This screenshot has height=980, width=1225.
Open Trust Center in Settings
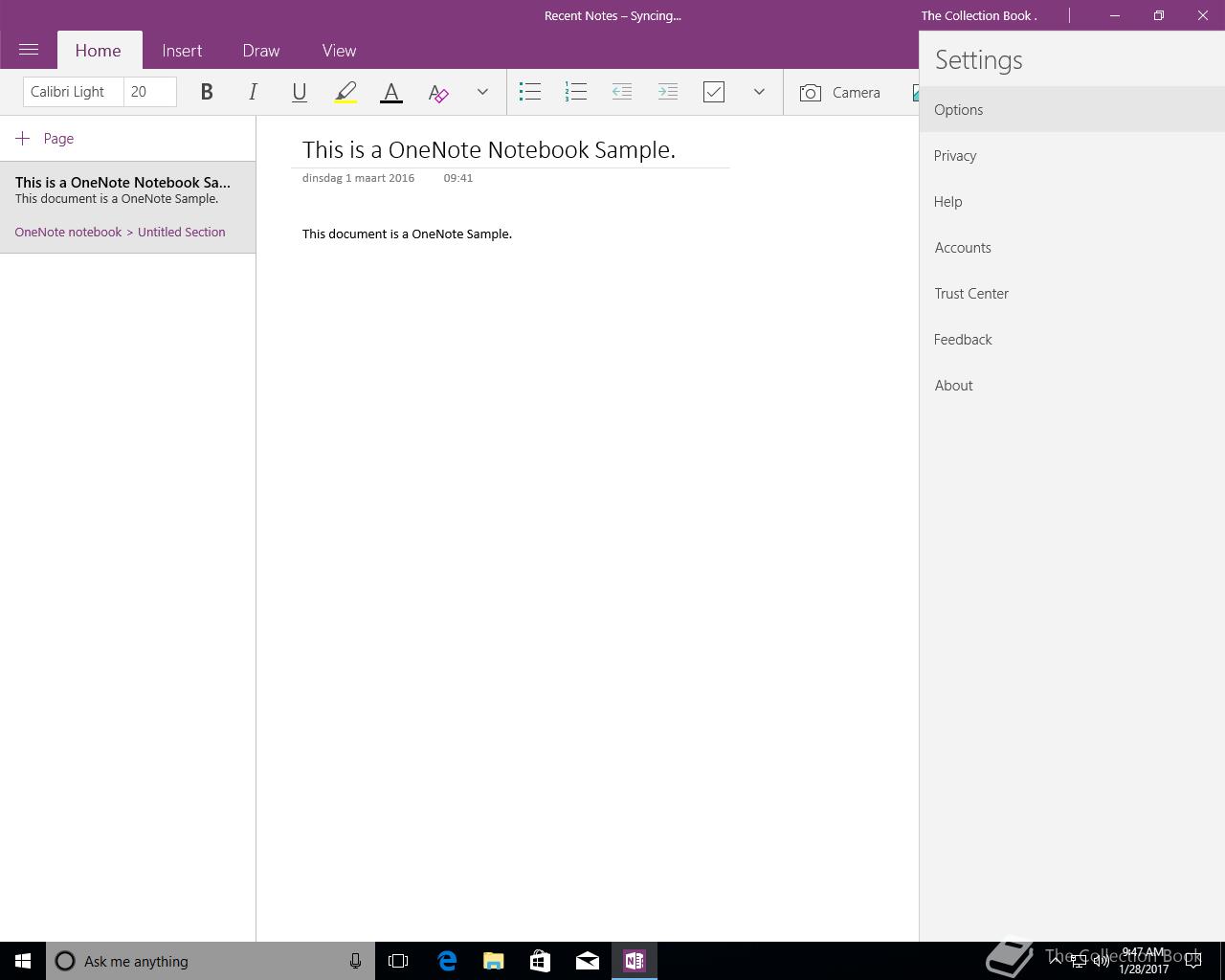pyautogui.click(x=1072, y=293)
